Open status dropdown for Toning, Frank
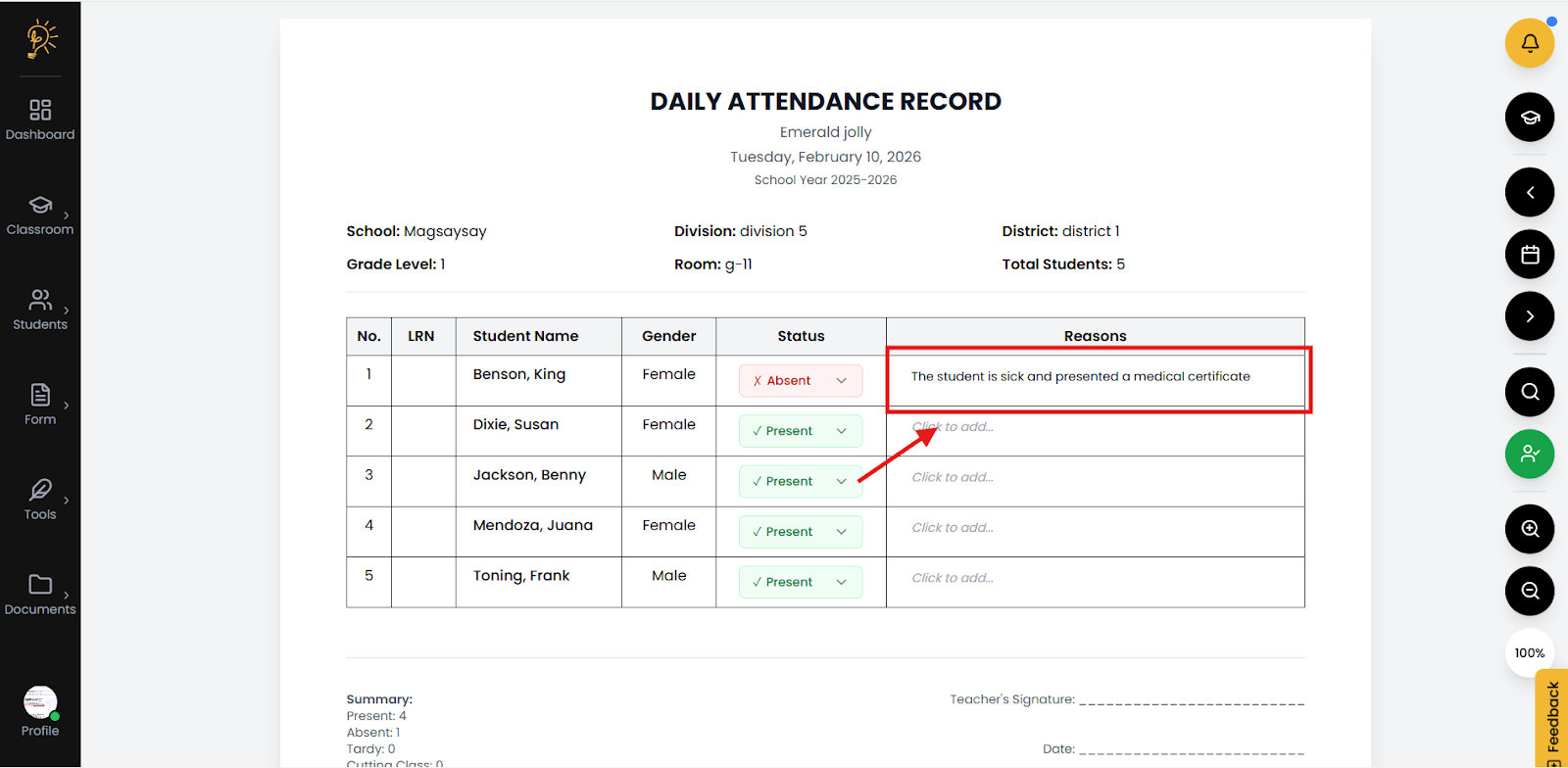Viewport: 1568px width, 768px height. tap(801, 582)
